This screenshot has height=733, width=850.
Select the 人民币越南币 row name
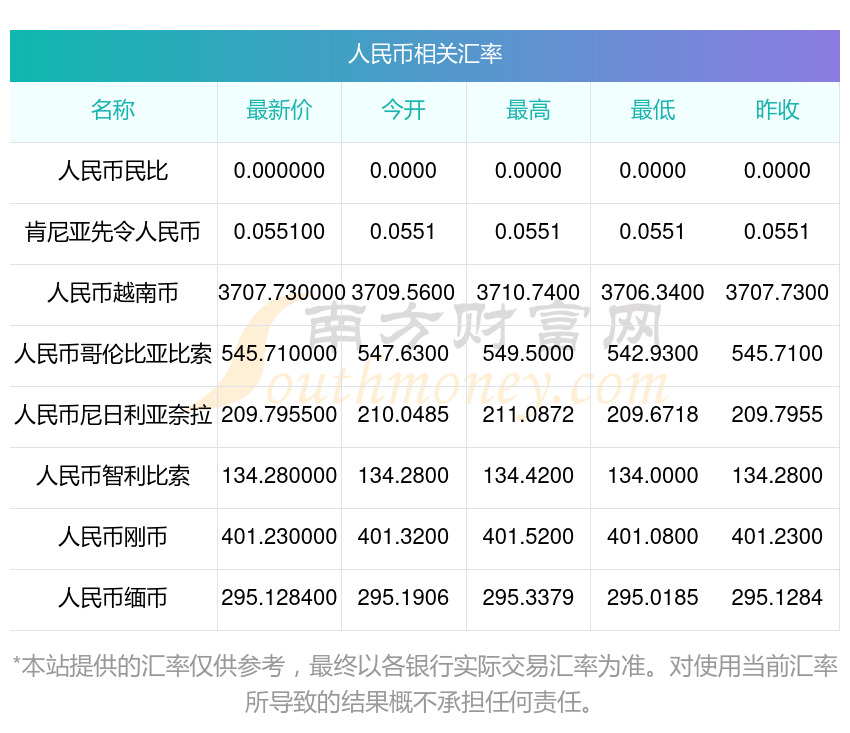pyautogui.click(x=113, y=293)
